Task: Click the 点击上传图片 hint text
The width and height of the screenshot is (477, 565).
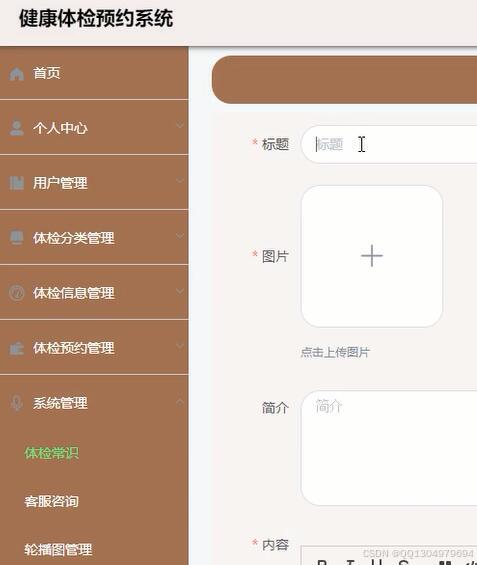Action: point(335,352)
